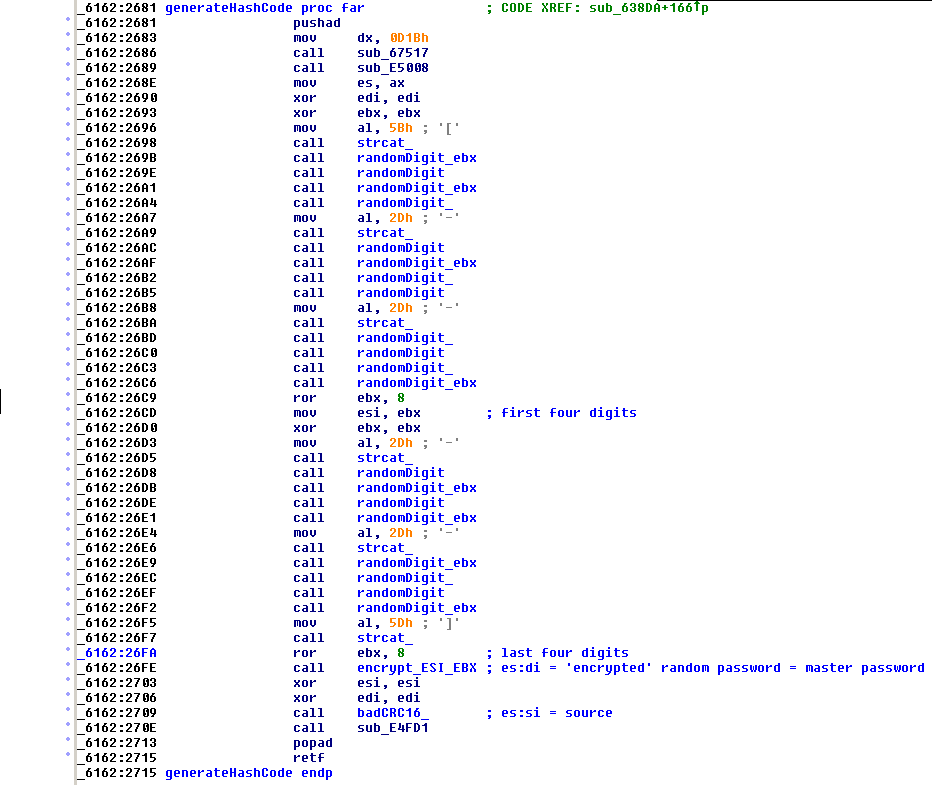
Task: Click randomDigit at address 269E
Action: (x=401, y=173)
